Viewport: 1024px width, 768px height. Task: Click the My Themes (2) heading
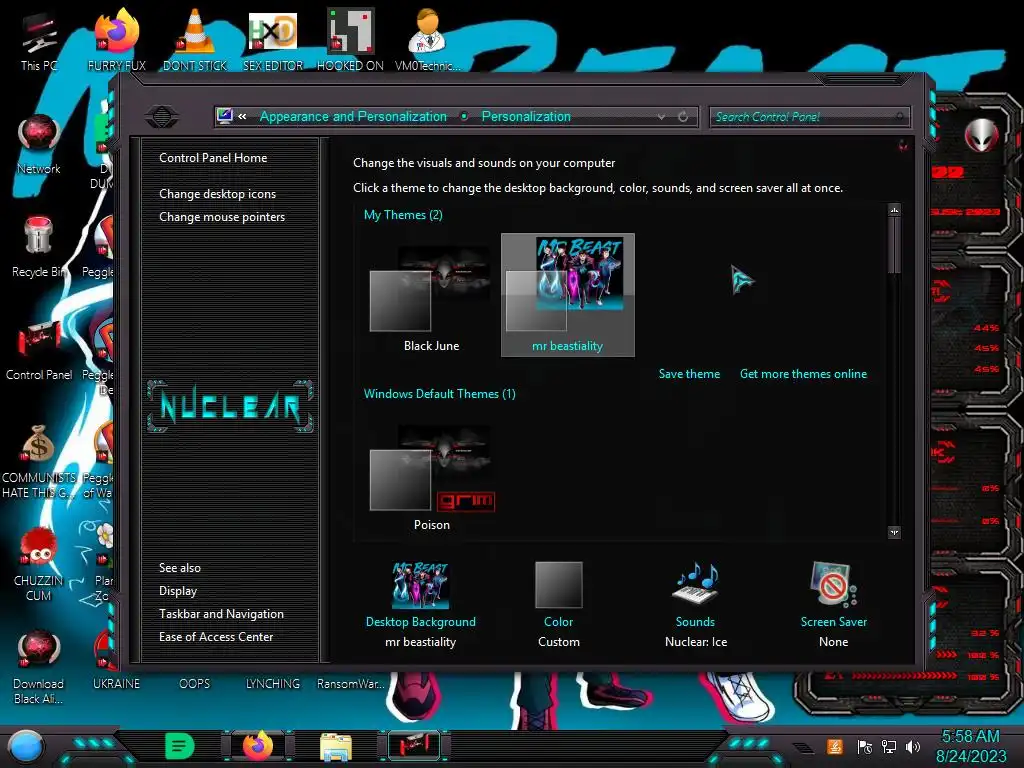(x=403, y=215)
